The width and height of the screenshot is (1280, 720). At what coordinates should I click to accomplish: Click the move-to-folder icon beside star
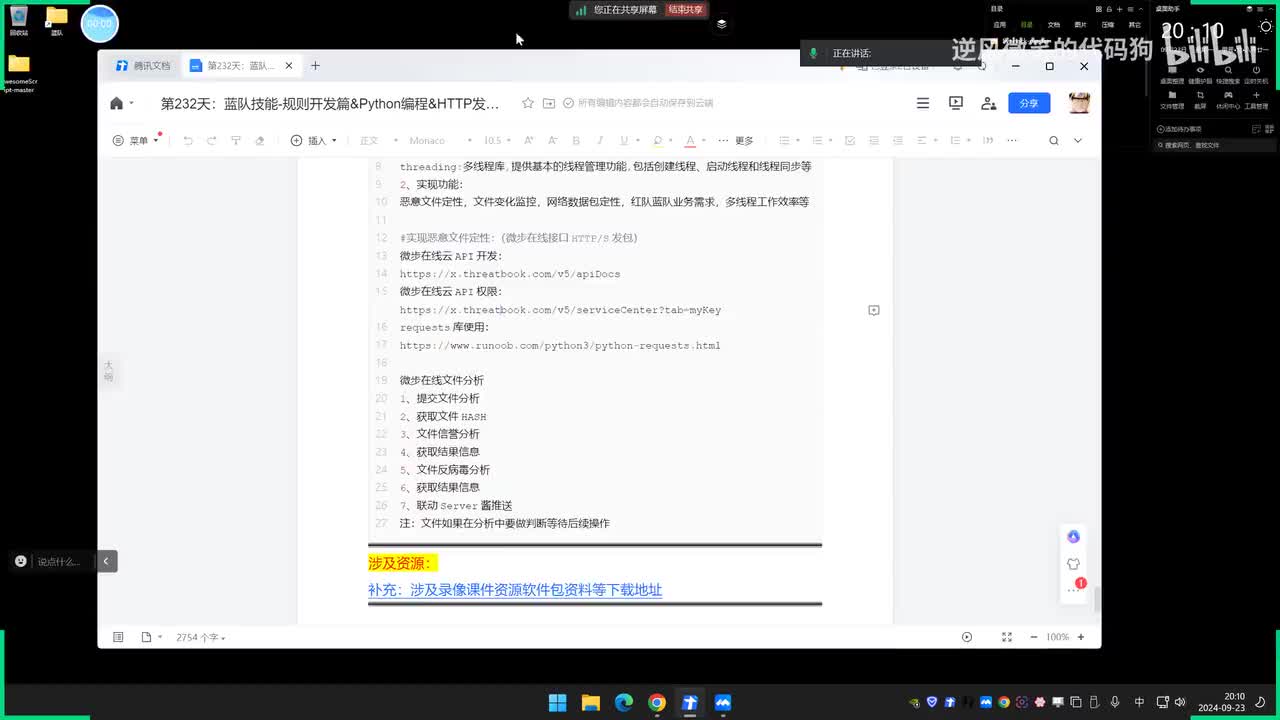(549, 103)
